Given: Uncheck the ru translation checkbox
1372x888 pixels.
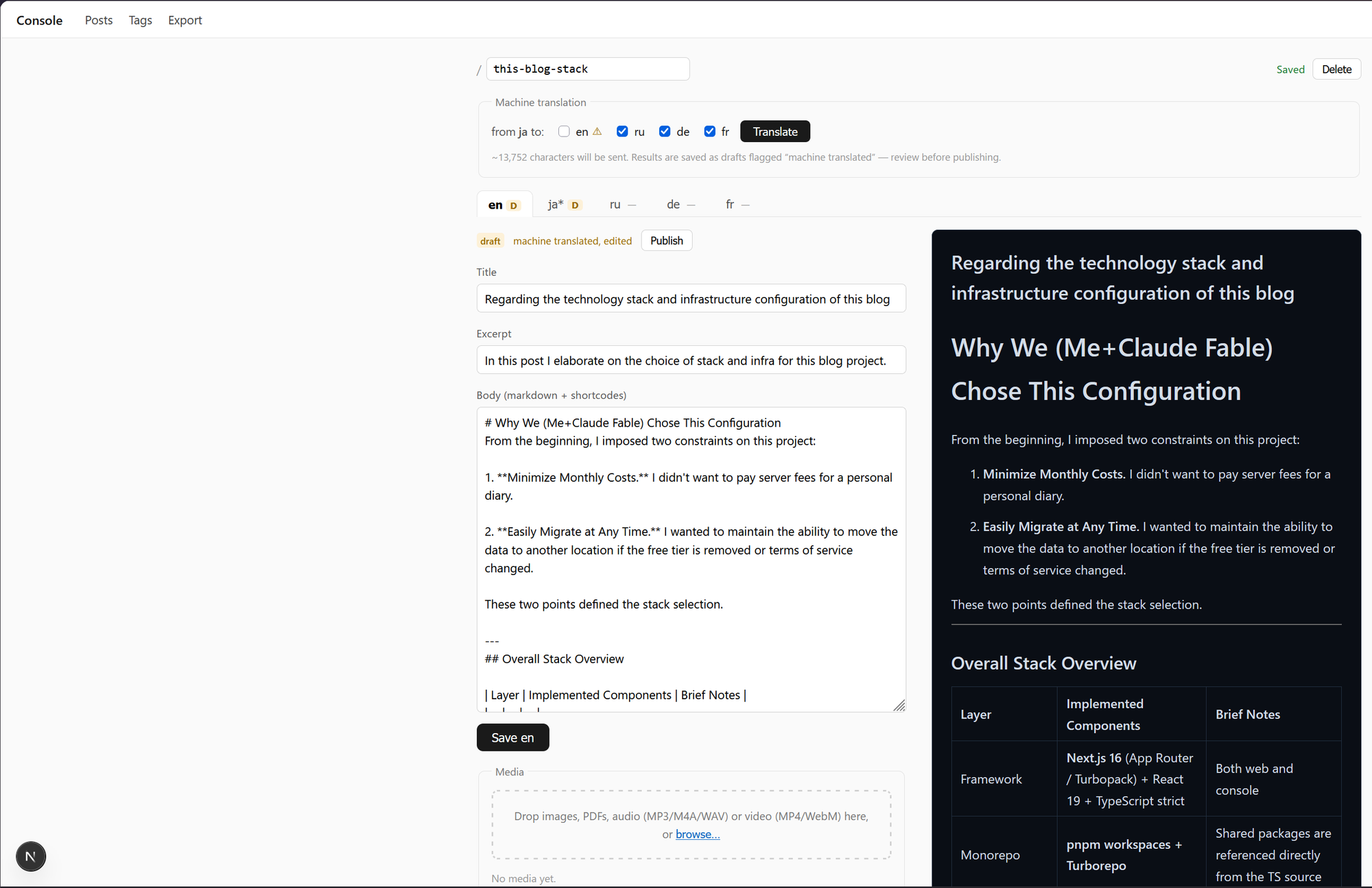Looking at the screenshot, I should (x=622, y=131).
